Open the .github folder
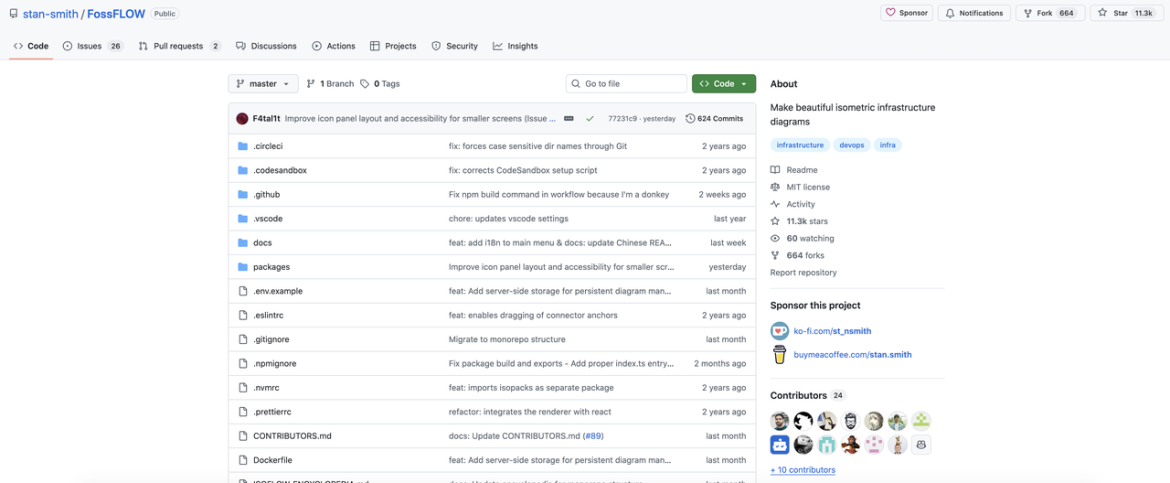 266,194
